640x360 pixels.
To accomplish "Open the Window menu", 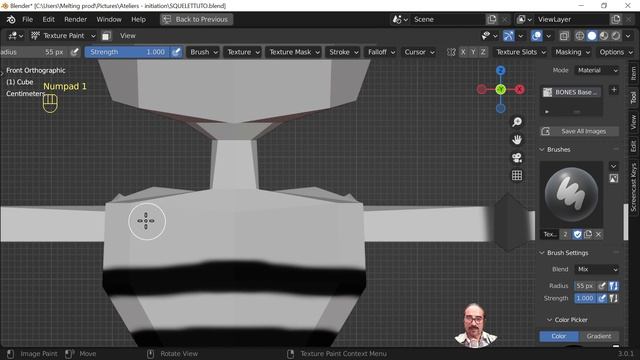I will coord(109,19).
